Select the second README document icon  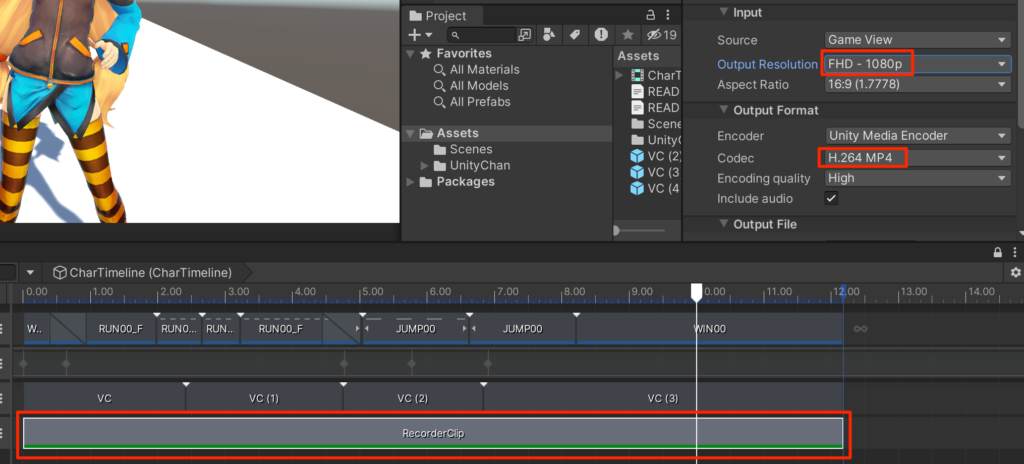tap(637, 108)
